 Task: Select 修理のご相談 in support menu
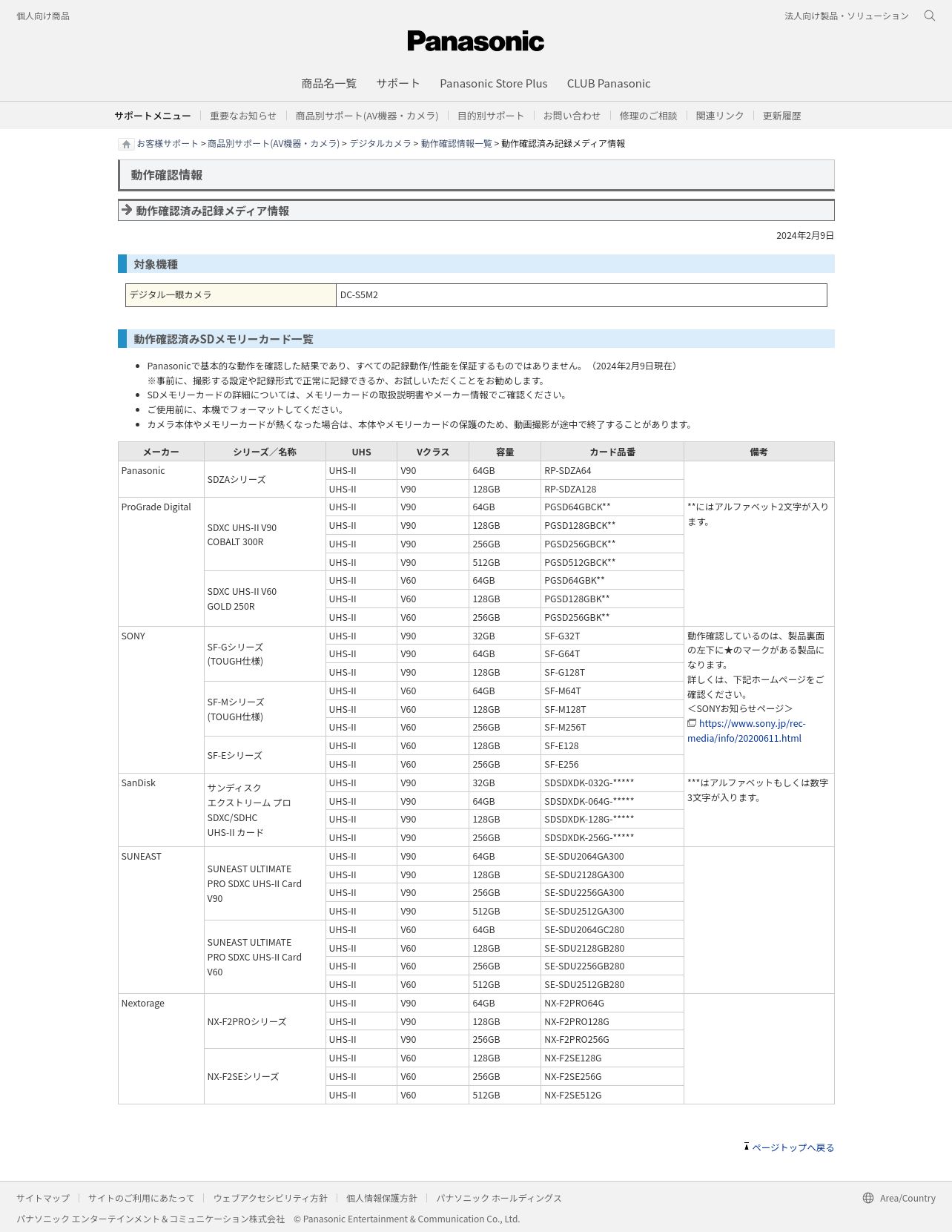(x=648, y=116)
